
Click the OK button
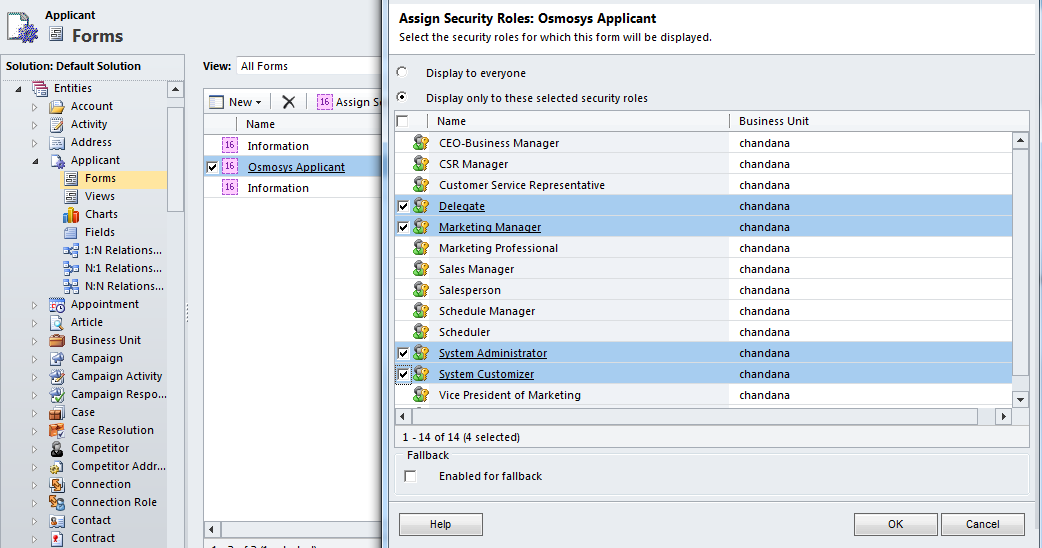[x=895, y=524]
